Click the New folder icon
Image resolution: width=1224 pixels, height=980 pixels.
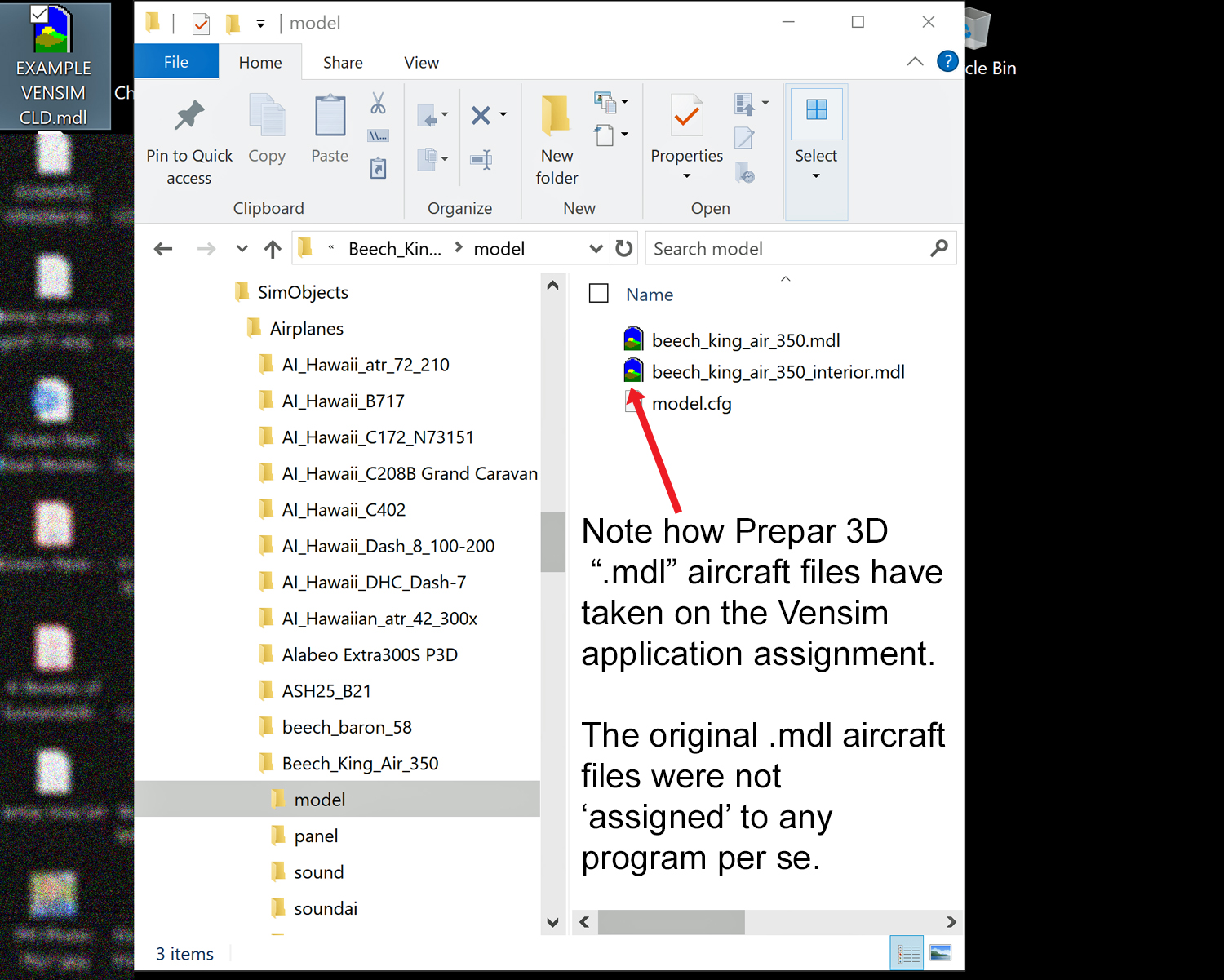557,115
